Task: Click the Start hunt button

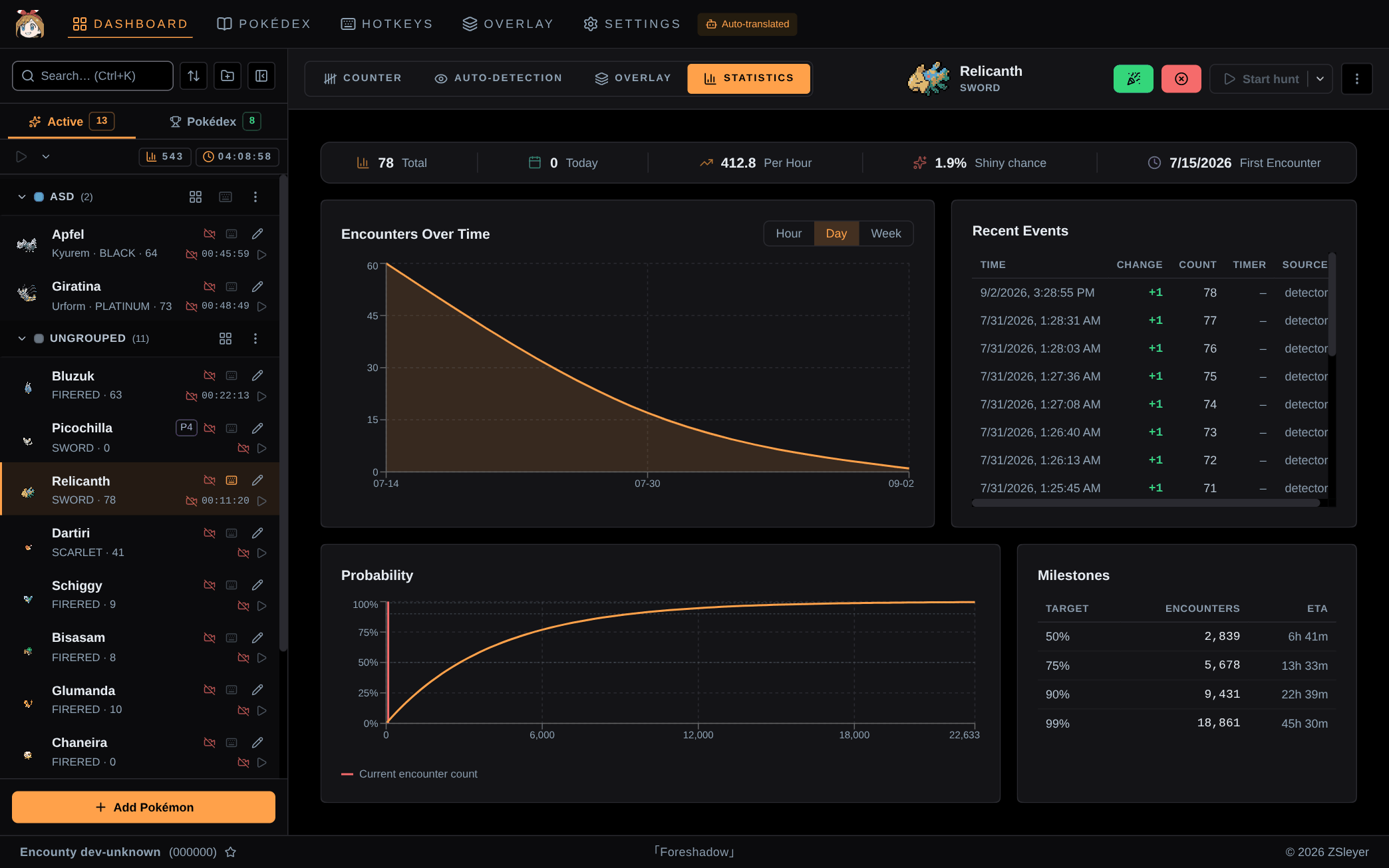Action: [x=1260, y=79]
